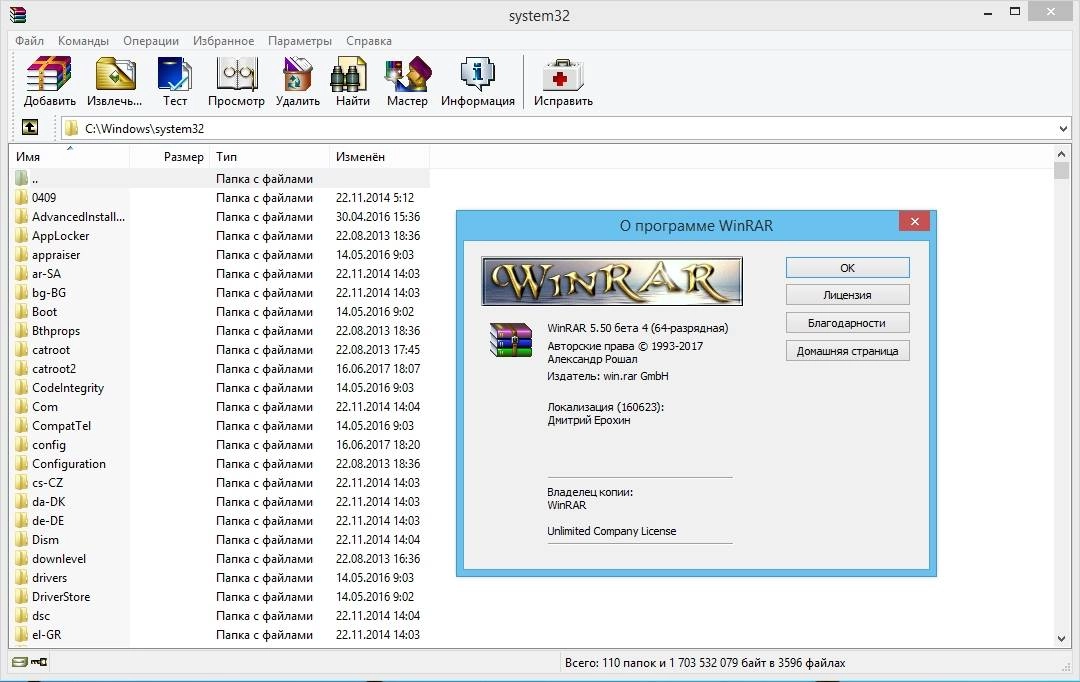Screen dimensions: 1080x682
Task: Select the ar-SA folder
Action: click(46, 273)
